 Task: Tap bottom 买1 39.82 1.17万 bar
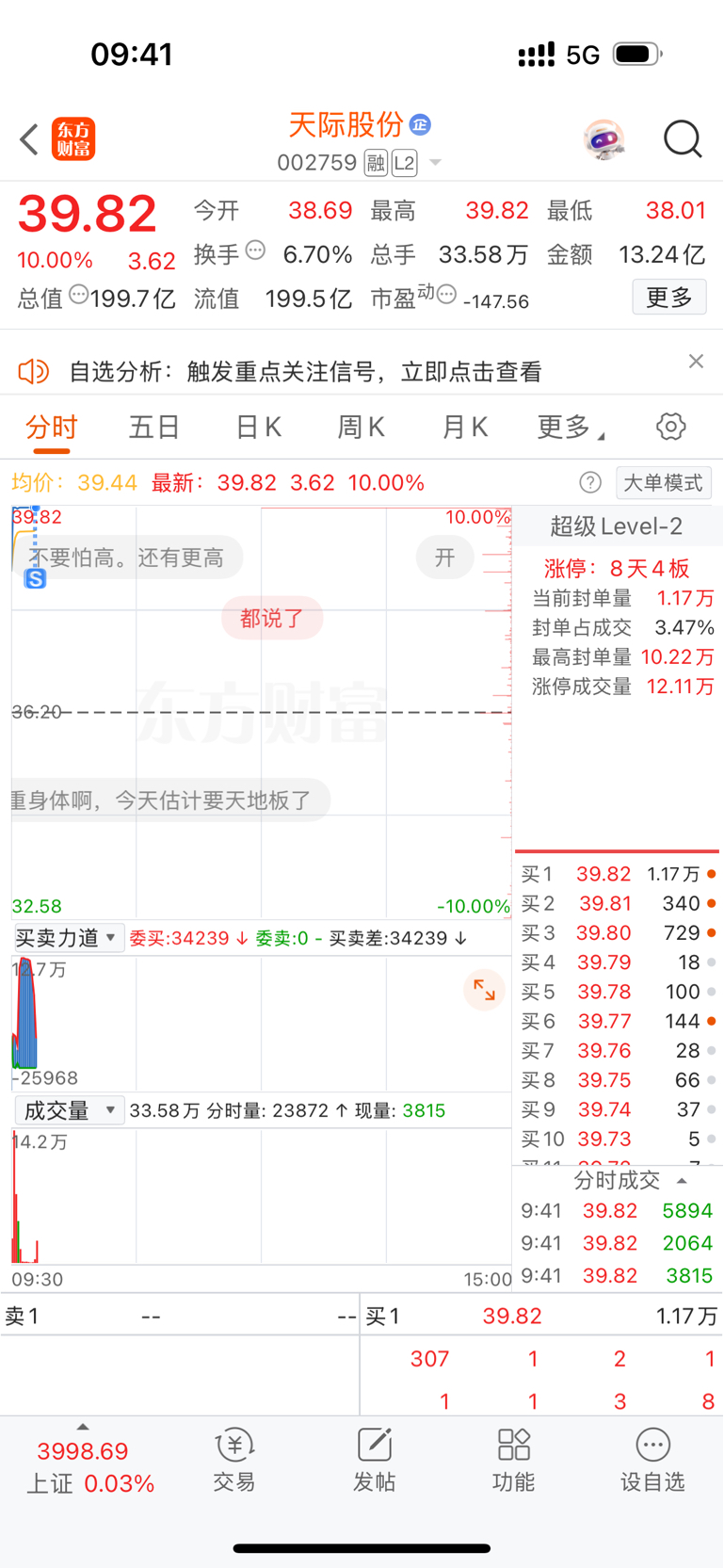tap(541, 1316)
